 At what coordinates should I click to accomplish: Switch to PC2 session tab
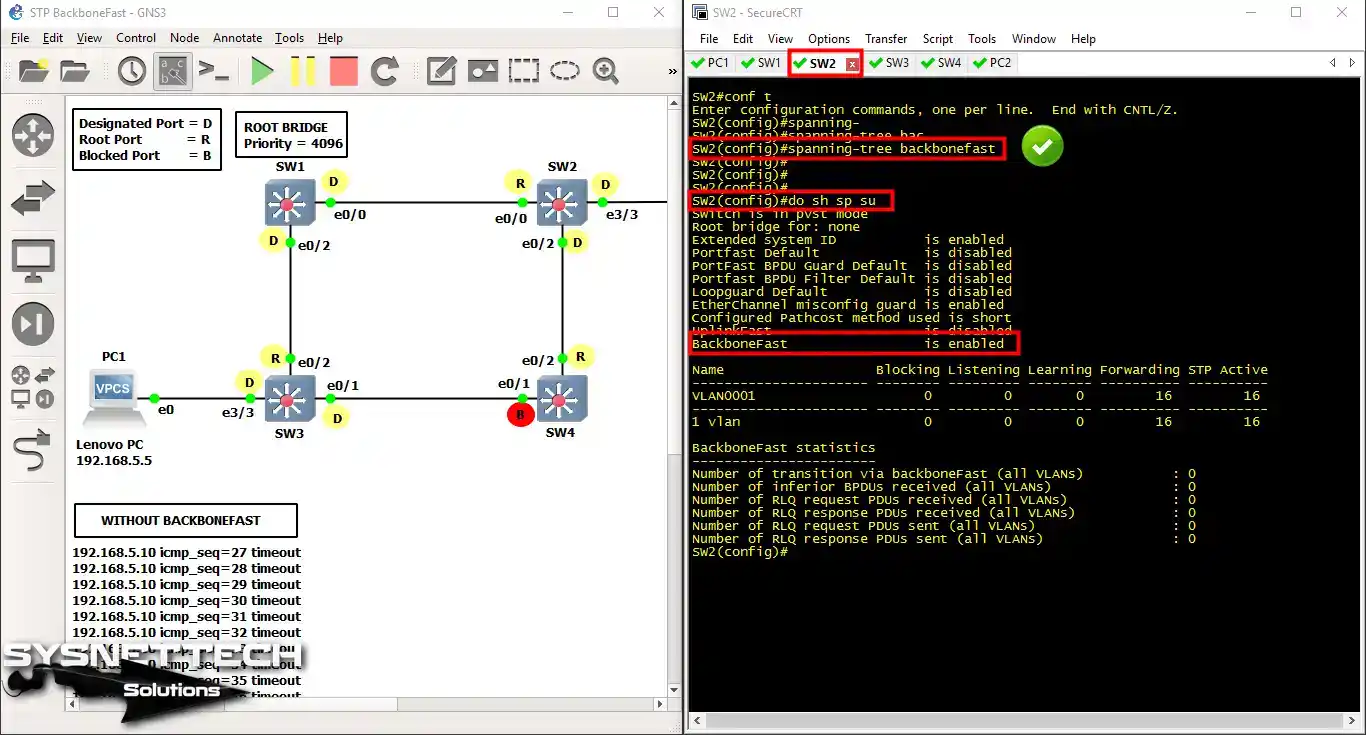[x=991, y=62]
